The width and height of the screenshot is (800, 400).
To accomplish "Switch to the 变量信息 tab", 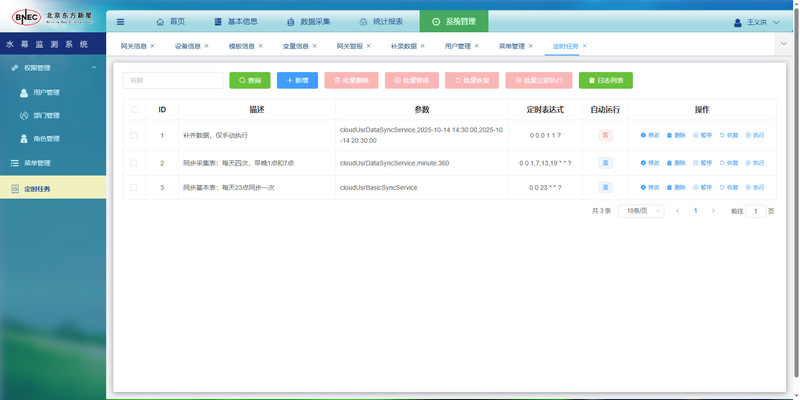I will point(296,46).
